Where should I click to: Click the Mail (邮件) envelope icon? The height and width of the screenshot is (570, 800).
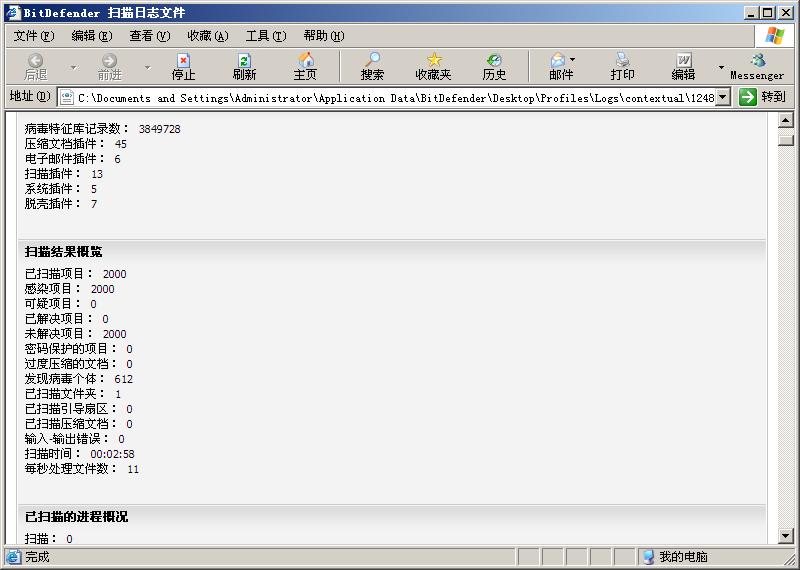pos(558,60)
